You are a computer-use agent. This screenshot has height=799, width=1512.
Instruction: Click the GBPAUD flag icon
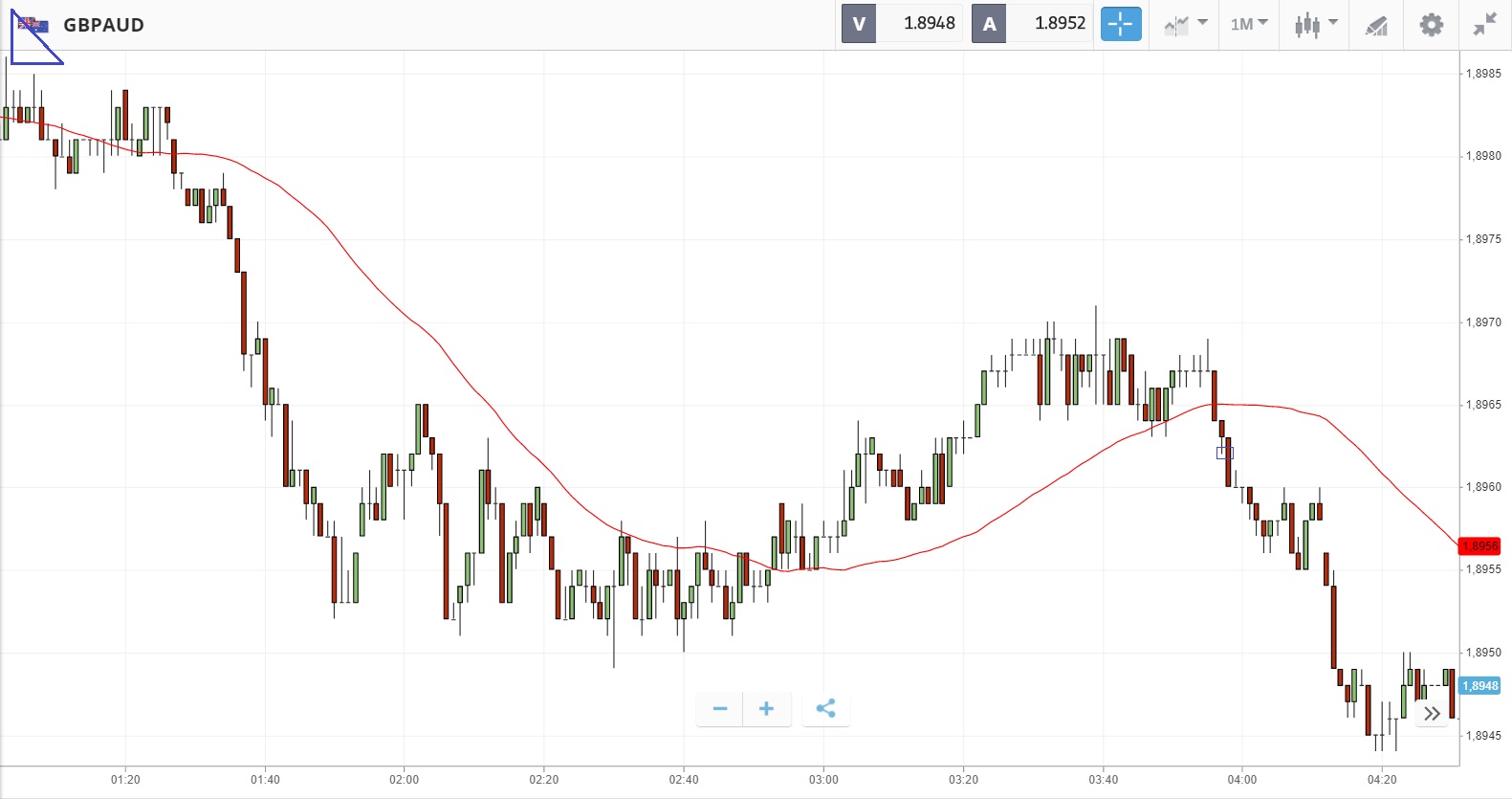pos(33,26)
